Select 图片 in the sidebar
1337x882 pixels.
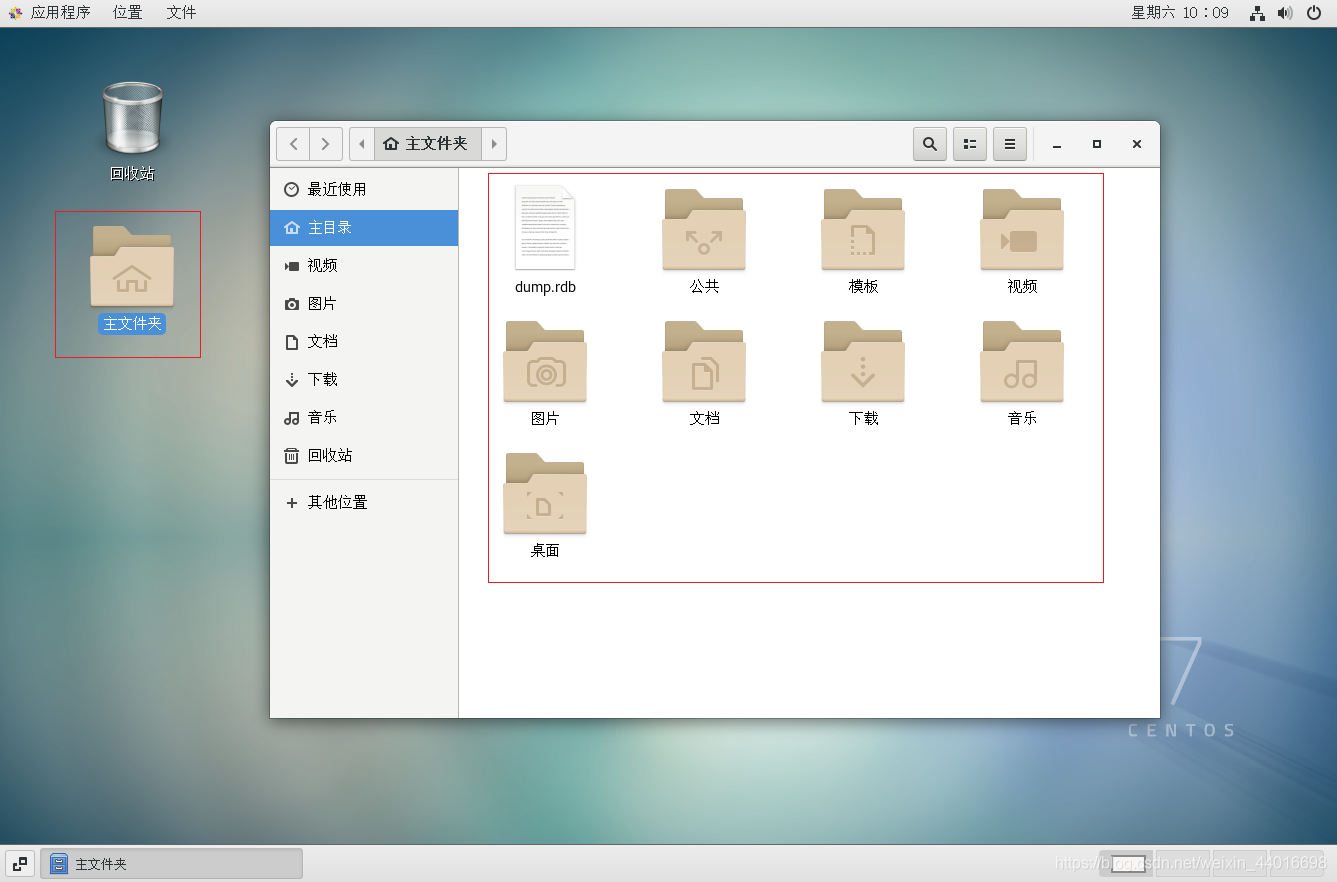pyautogui.click(x=364, y=303)
